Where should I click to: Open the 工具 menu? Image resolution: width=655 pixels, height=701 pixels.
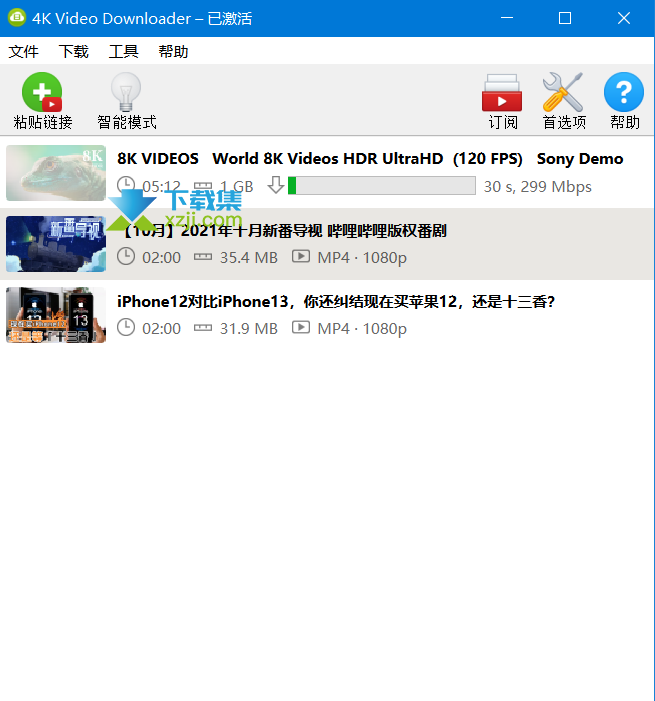[124, 51]
